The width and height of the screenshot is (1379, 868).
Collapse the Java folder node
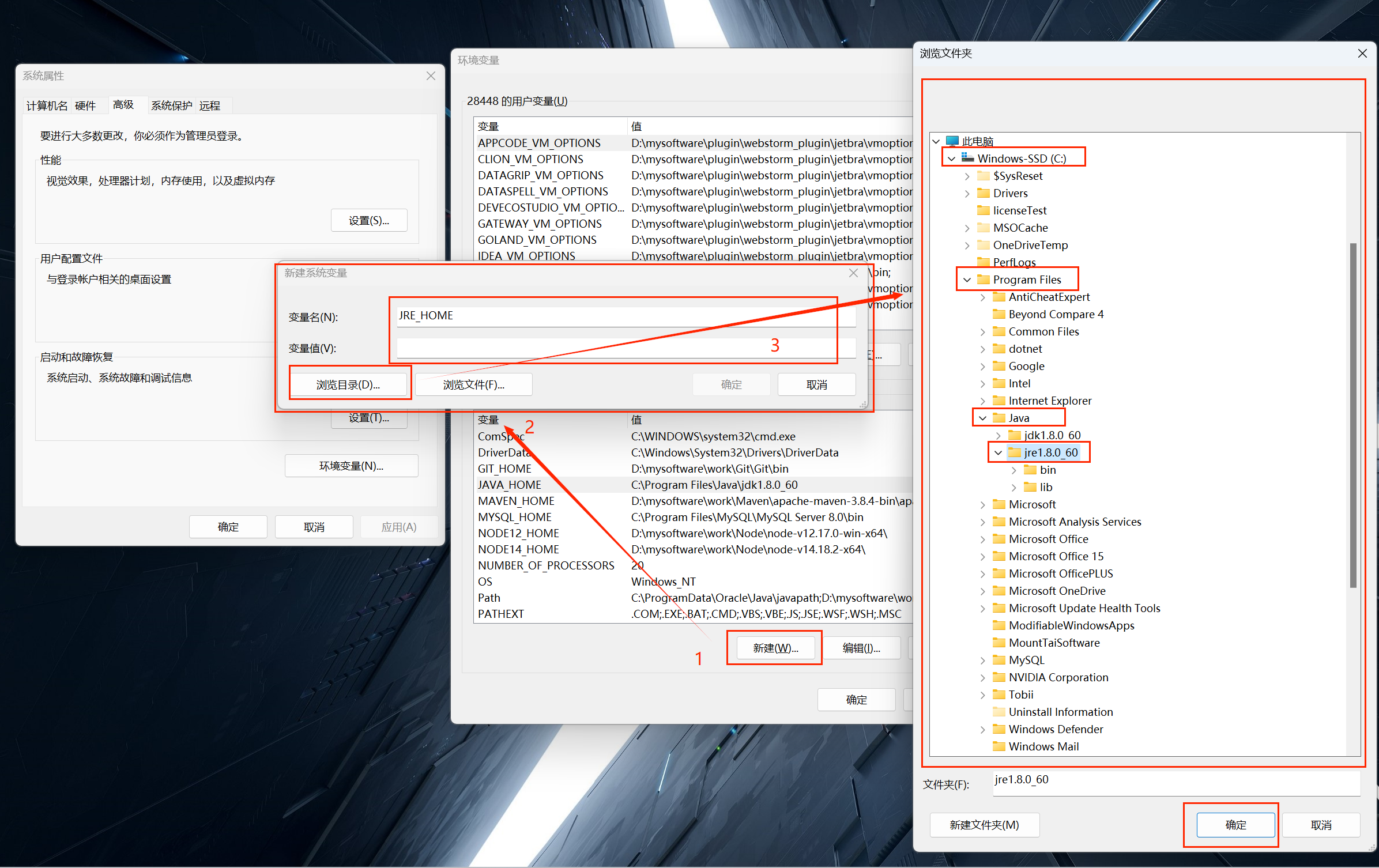pyautogui.click(x=982, y=418)
